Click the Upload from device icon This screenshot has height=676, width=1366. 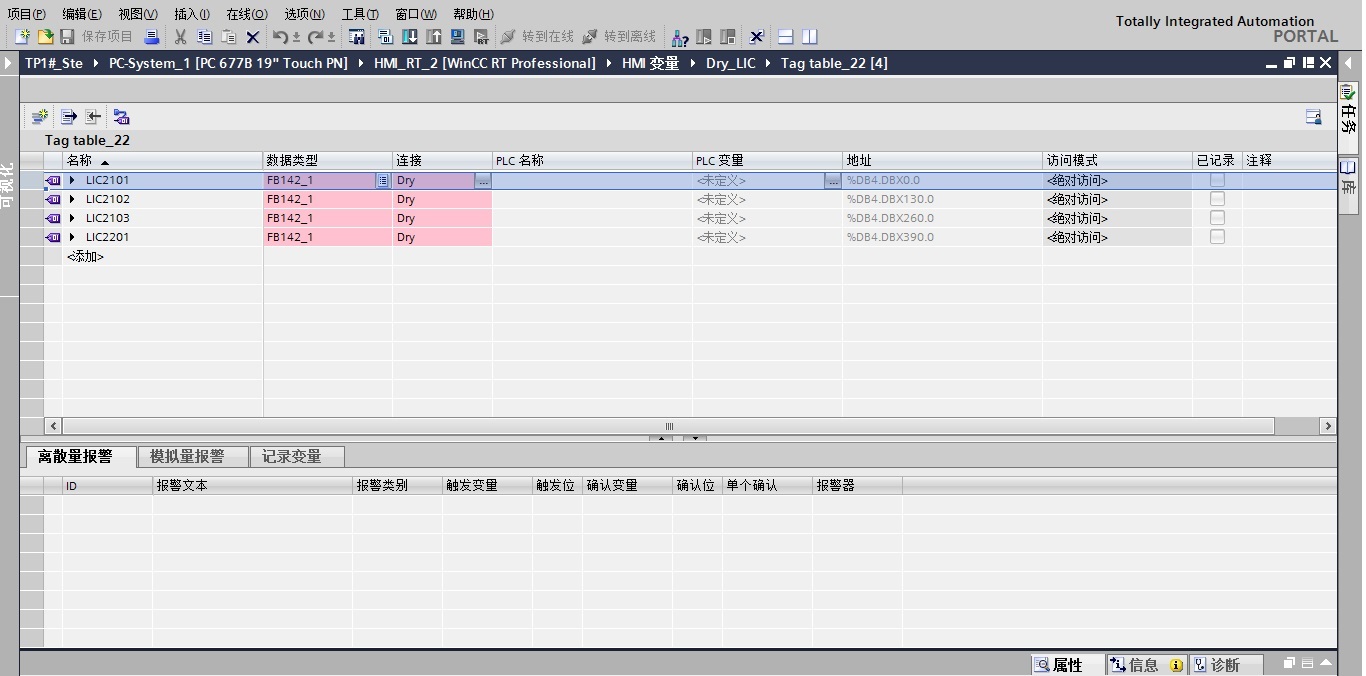tap(434, 37)
